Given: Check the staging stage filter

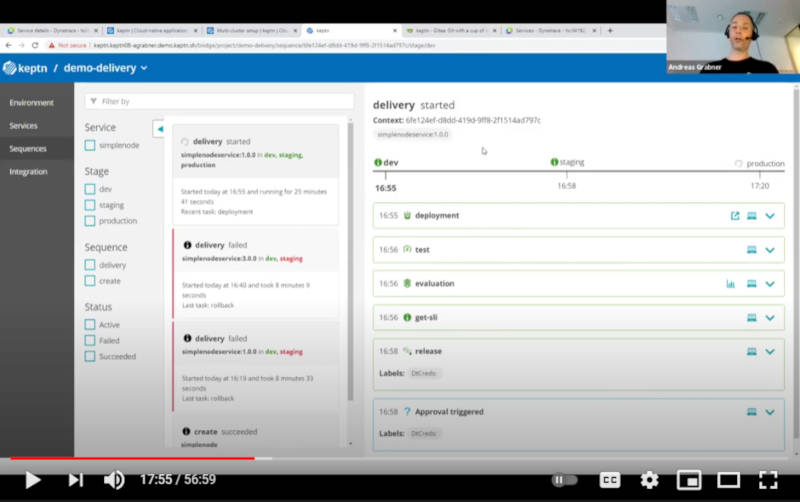Looking at the screenshot, I should (90, 205).
